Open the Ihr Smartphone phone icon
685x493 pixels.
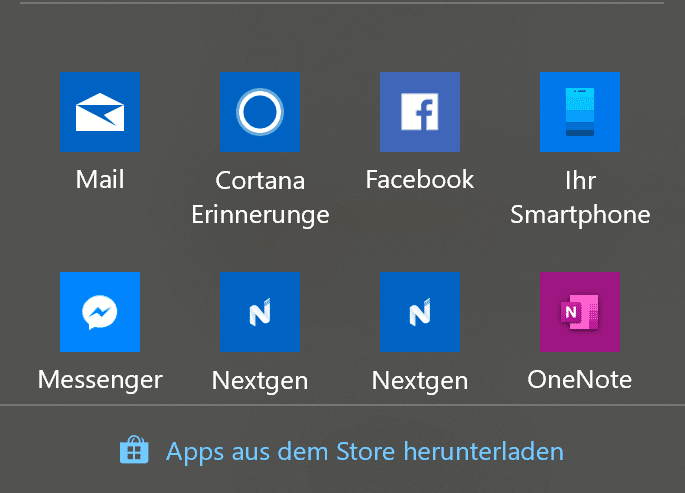click(x=580, y=112)
